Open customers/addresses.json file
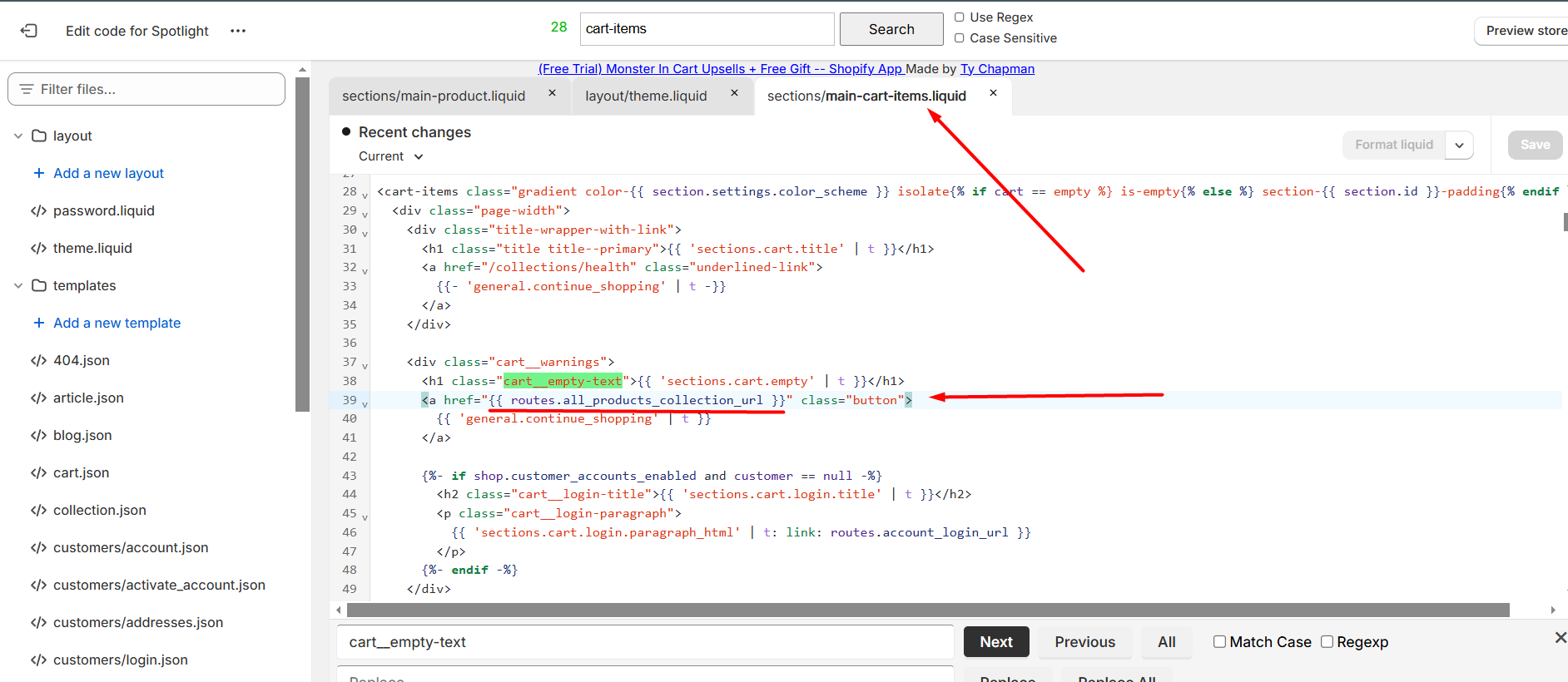The width and height of the screenshot is (1568, 682). (138, 622)
